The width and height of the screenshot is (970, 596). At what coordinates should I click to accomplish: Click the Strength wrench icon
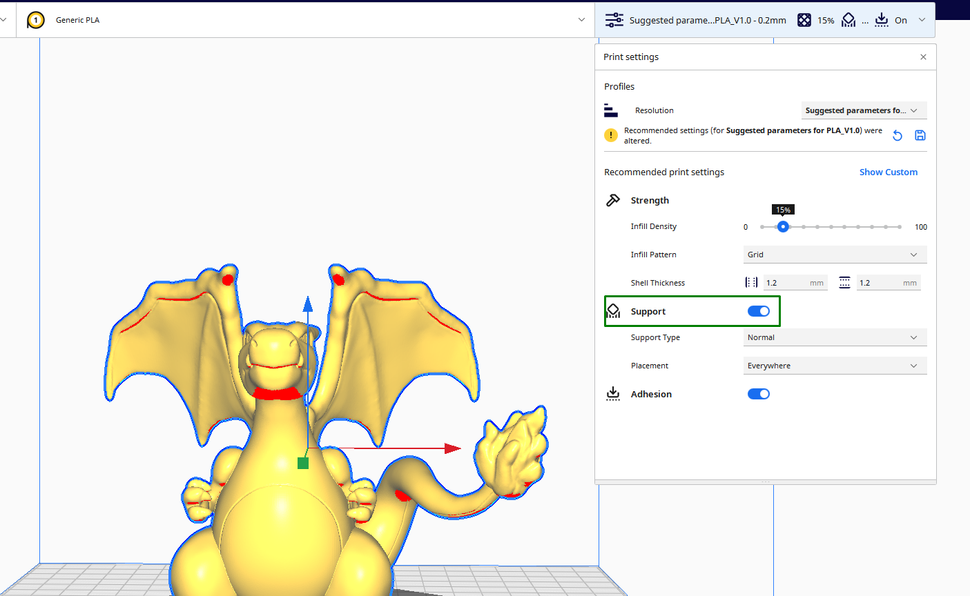612,200
